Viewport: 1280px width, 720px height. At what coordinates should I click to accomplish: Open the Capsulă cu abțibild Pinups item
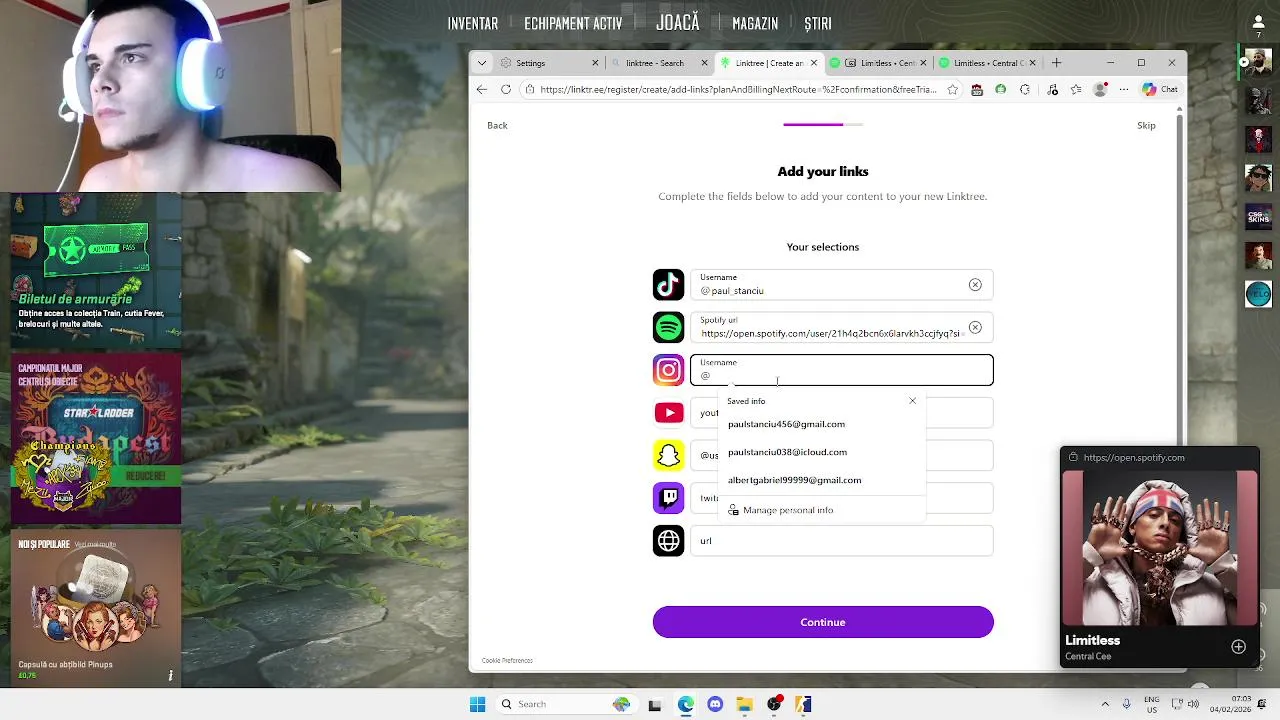point(96,608)
